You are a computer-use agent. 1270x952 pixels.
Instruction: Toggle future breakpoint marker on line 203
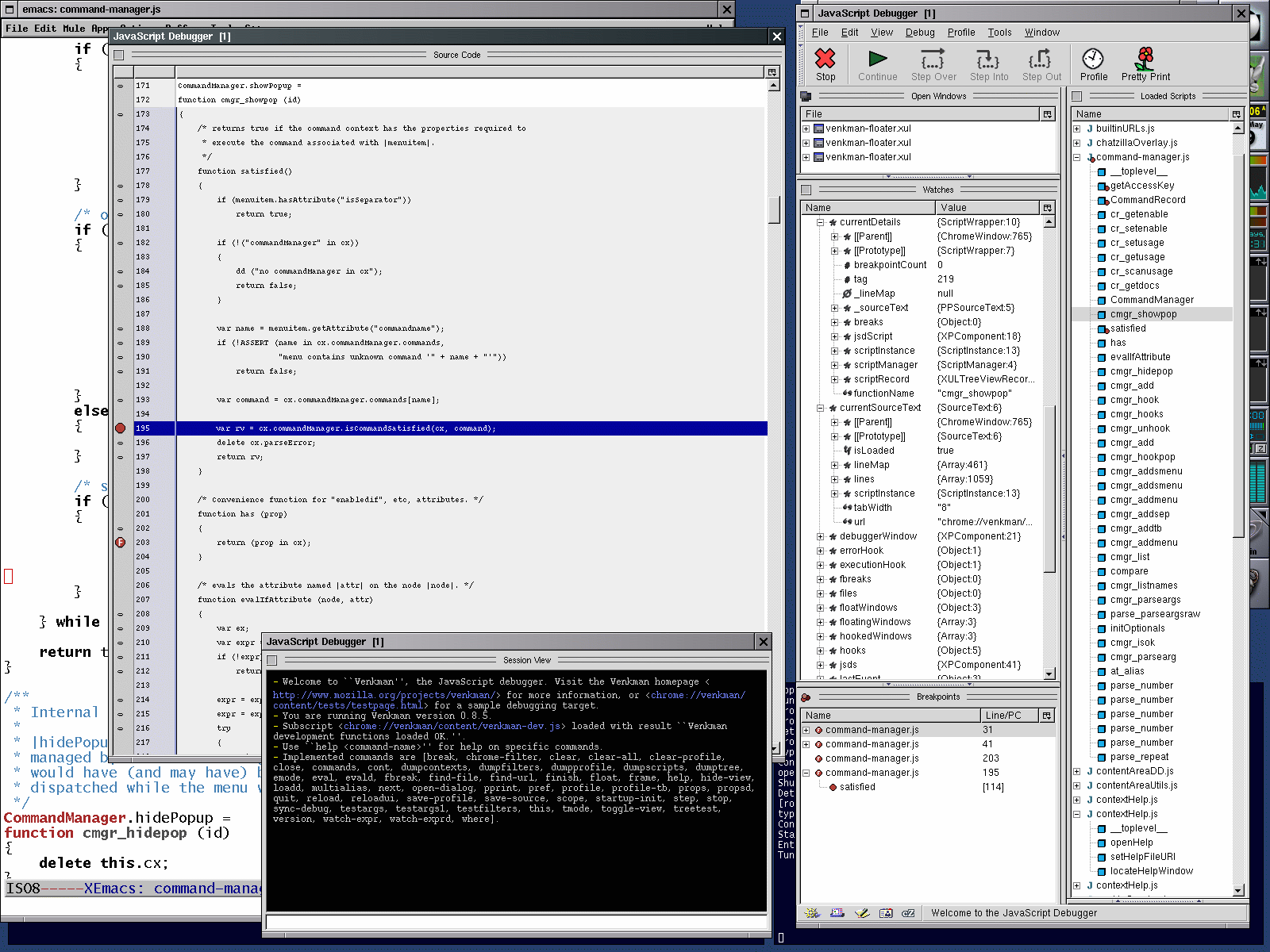121,543
